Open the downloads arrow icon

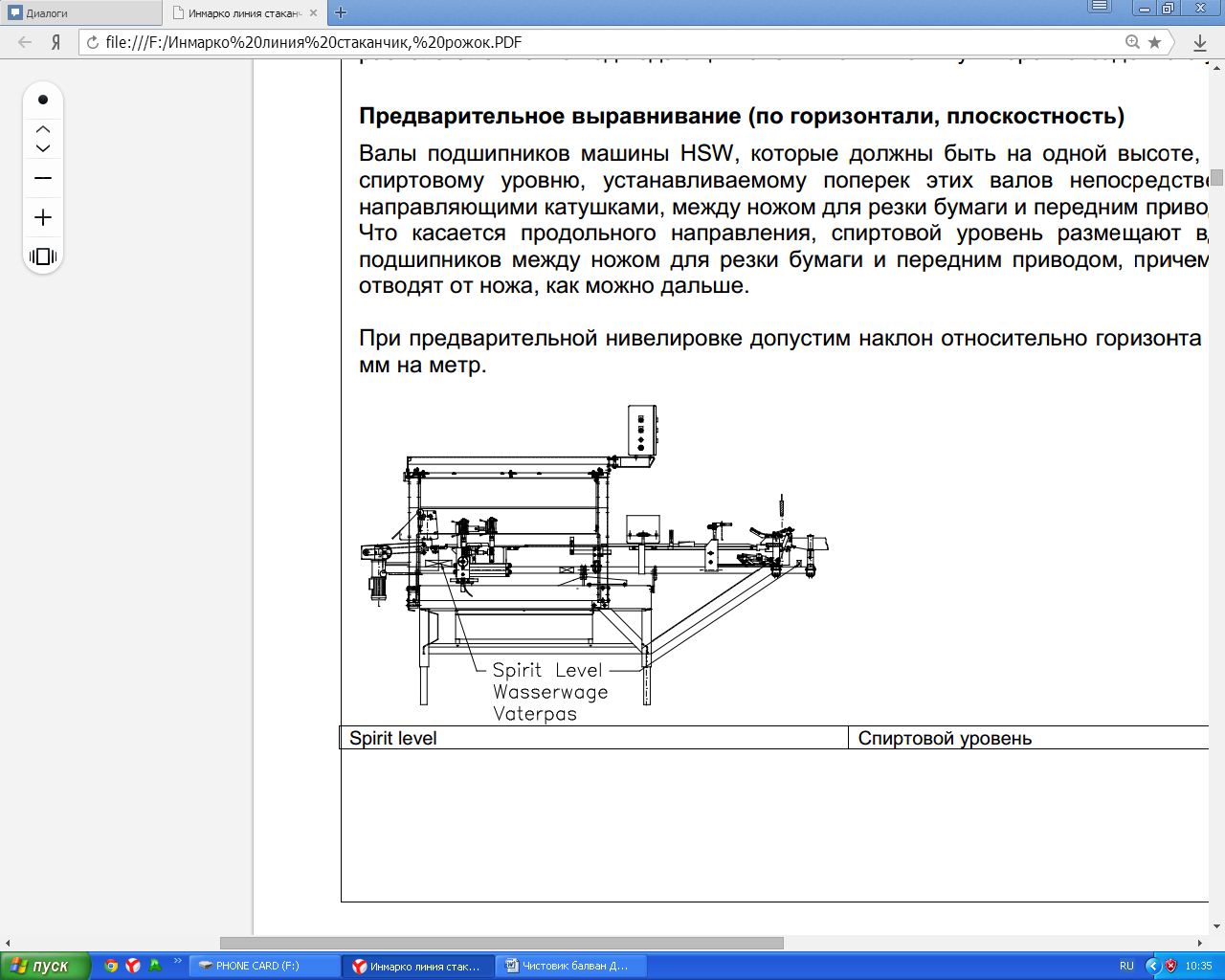tap(1200, 42)
